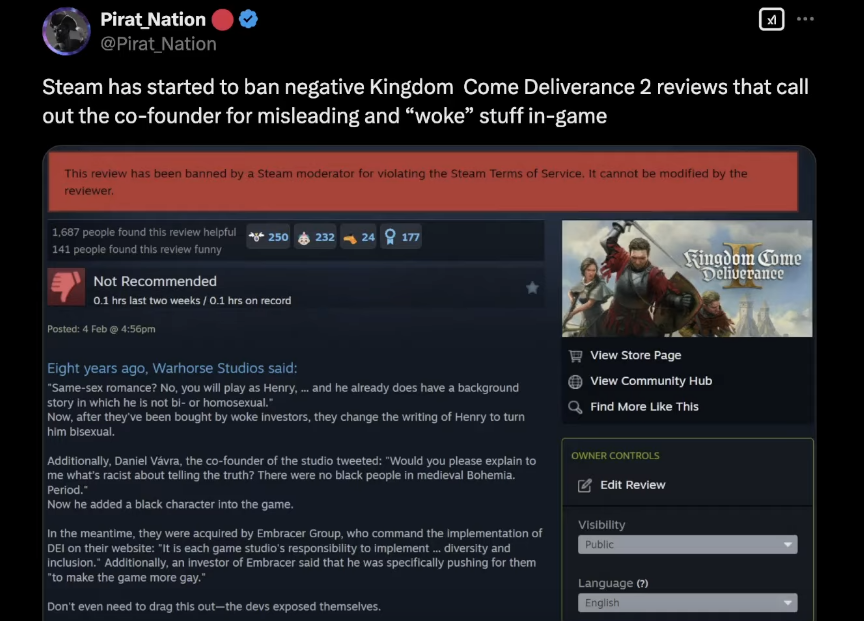This screenshot has height=621, width=864.
Task: Click the OWNER CONTROLS heading
Action: pos(615,456)
